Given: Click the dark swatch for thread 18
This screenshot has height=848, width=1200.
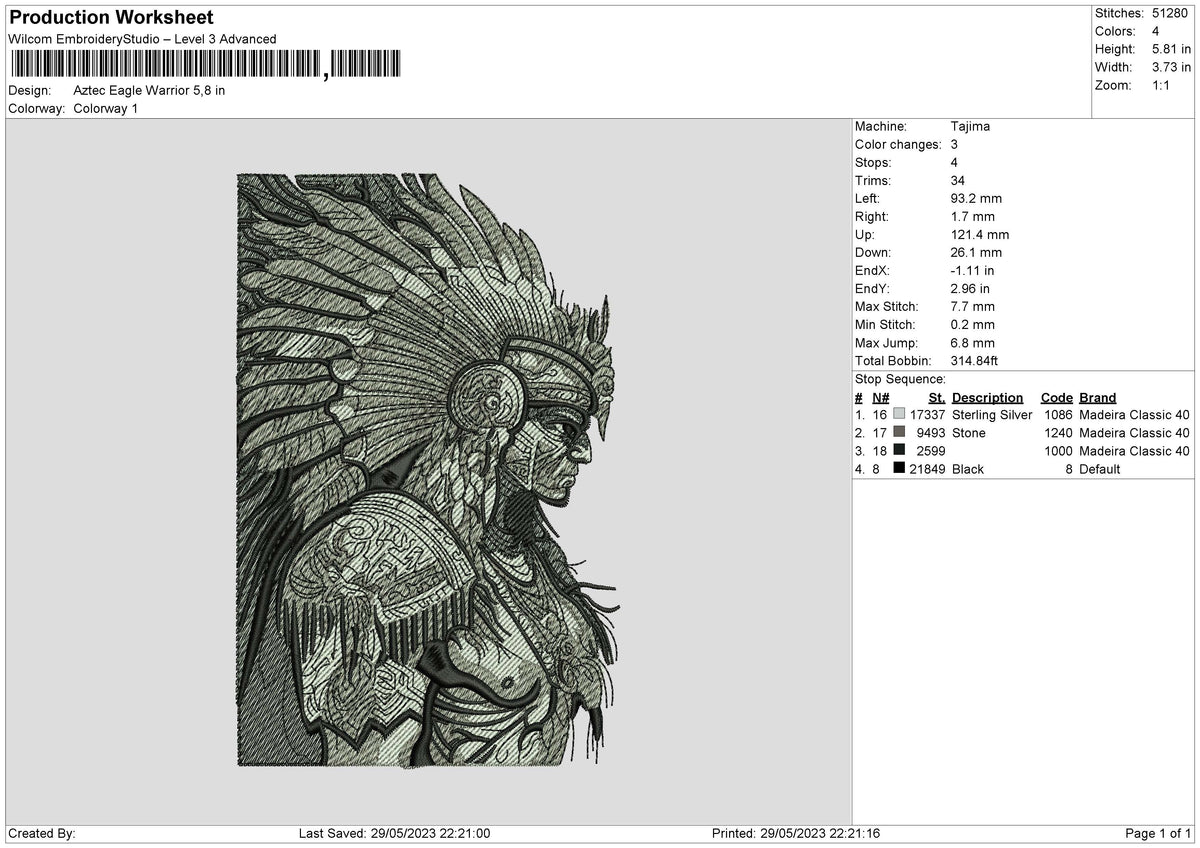Looking at the screenshot, I should (900, 451).
